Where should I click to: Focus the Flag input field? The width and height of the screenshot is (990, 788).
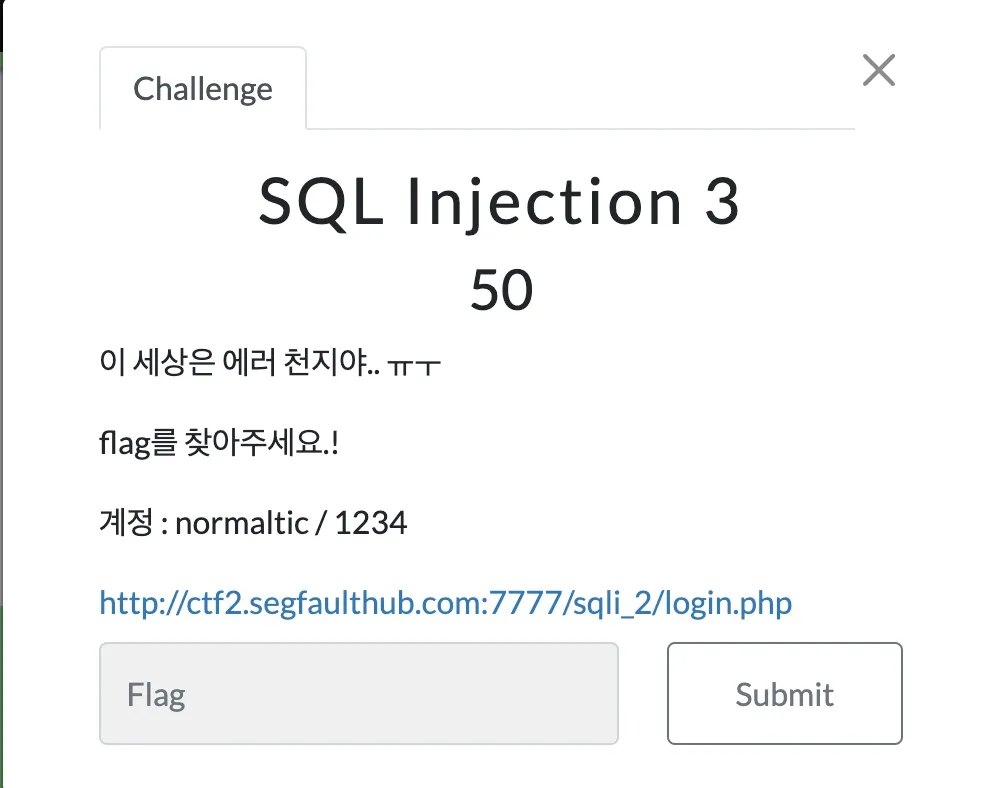click(359, 693)
